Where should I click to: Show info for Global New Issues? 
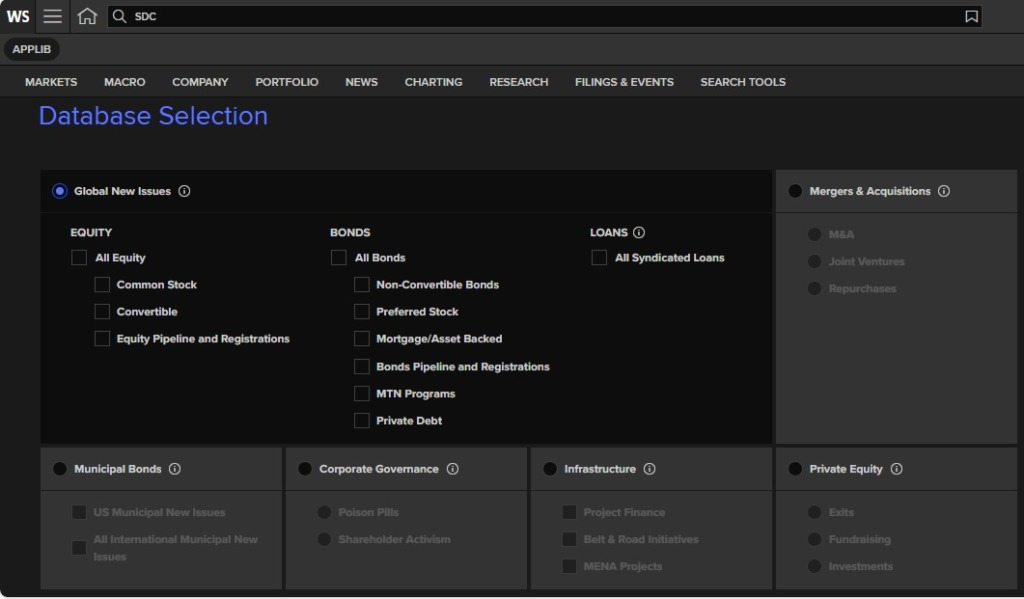[184, 191]
